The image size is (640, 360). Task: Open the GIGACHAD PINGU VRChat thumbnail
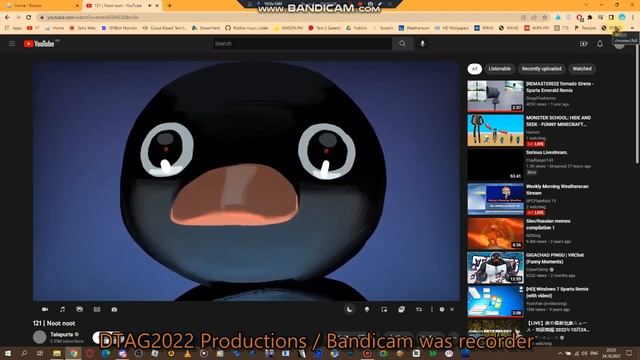[x=496, y=268]
